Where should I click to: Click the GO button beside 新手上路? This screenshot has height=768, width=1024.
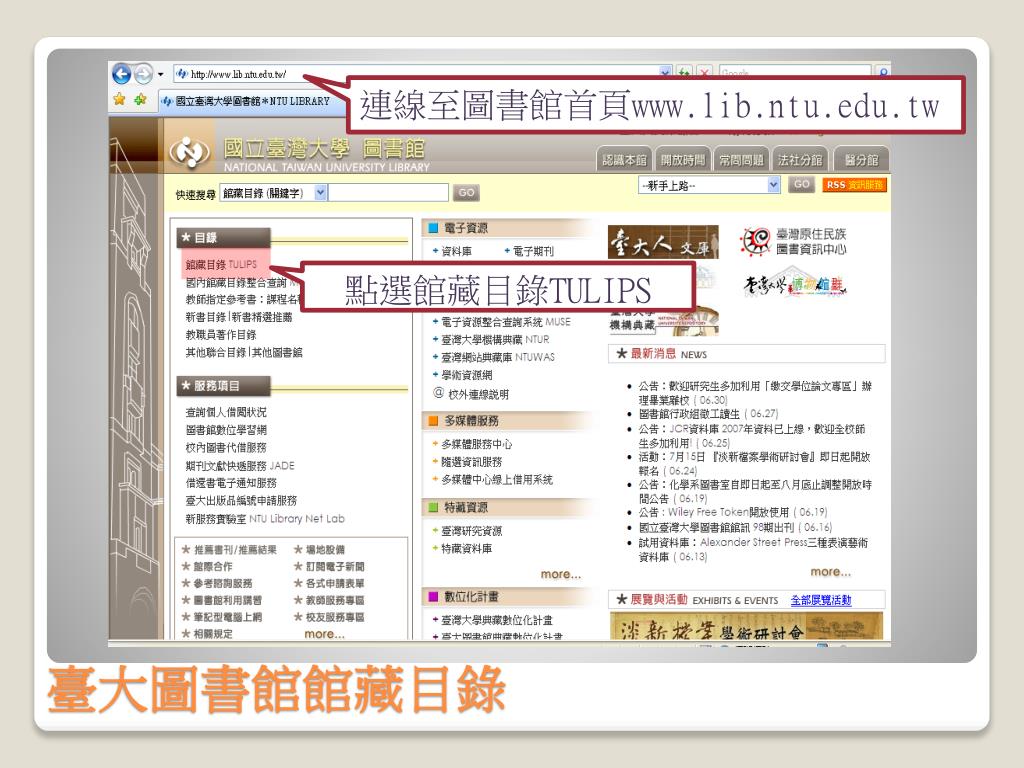[x=801, y=185]
